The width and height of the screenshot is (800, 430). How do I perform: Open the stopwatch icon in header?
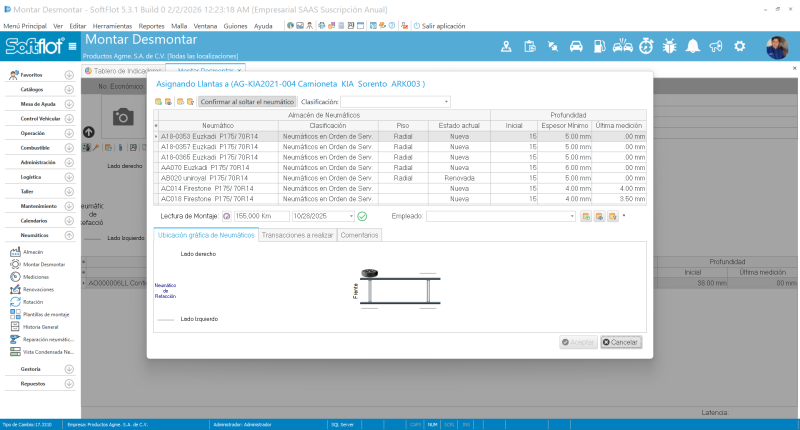point(646,46)
